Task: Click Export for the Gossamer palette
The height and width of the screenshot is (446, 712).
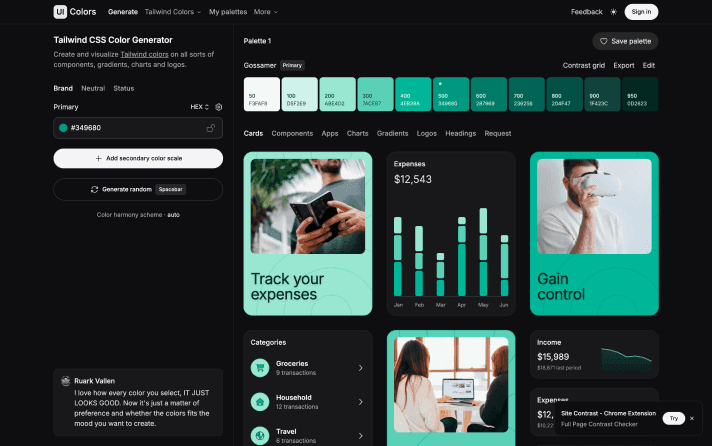Action: pyautogui.click(x=623, y=65)
